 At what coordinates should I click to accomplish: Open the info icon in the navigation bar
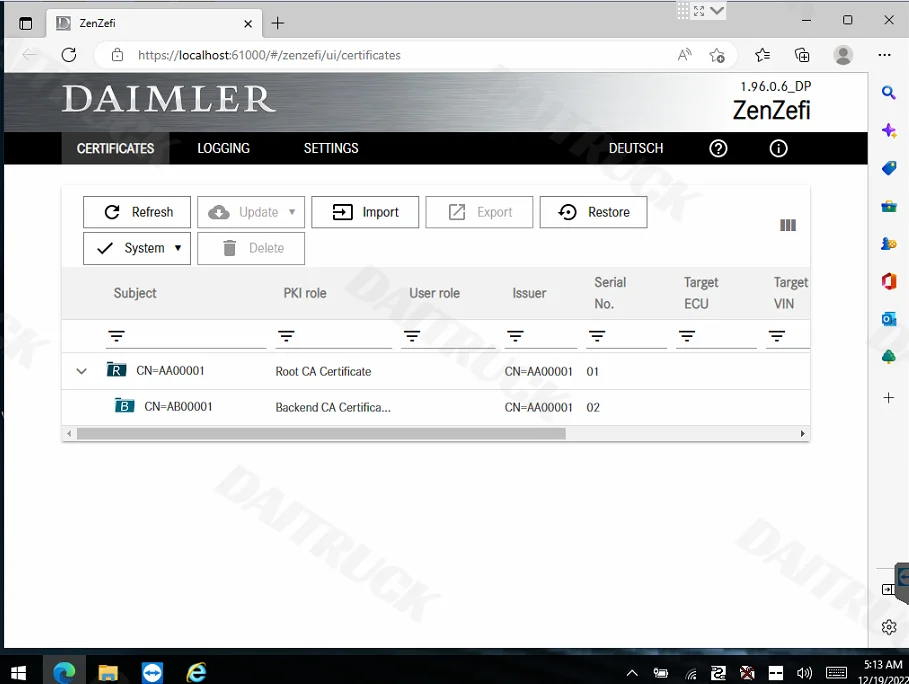(779, 148)
